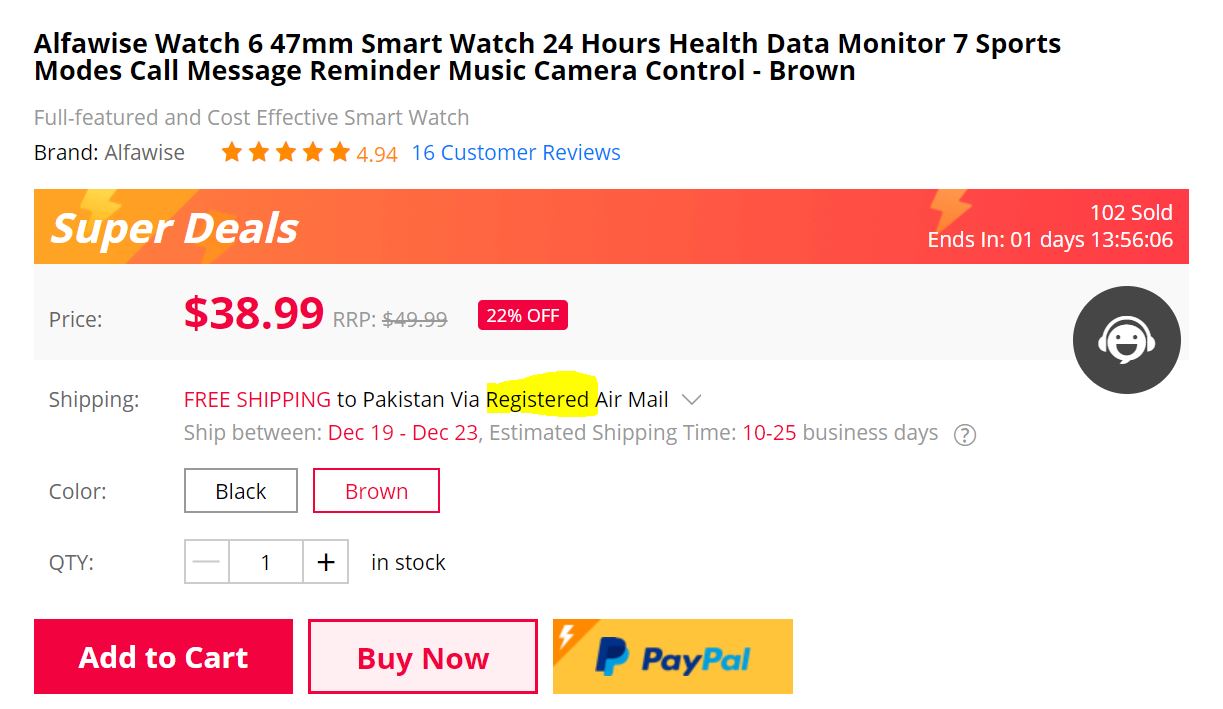Click the Buy Now button
This screenshot has height=709, width=1223.
click(x=422, y=657)
